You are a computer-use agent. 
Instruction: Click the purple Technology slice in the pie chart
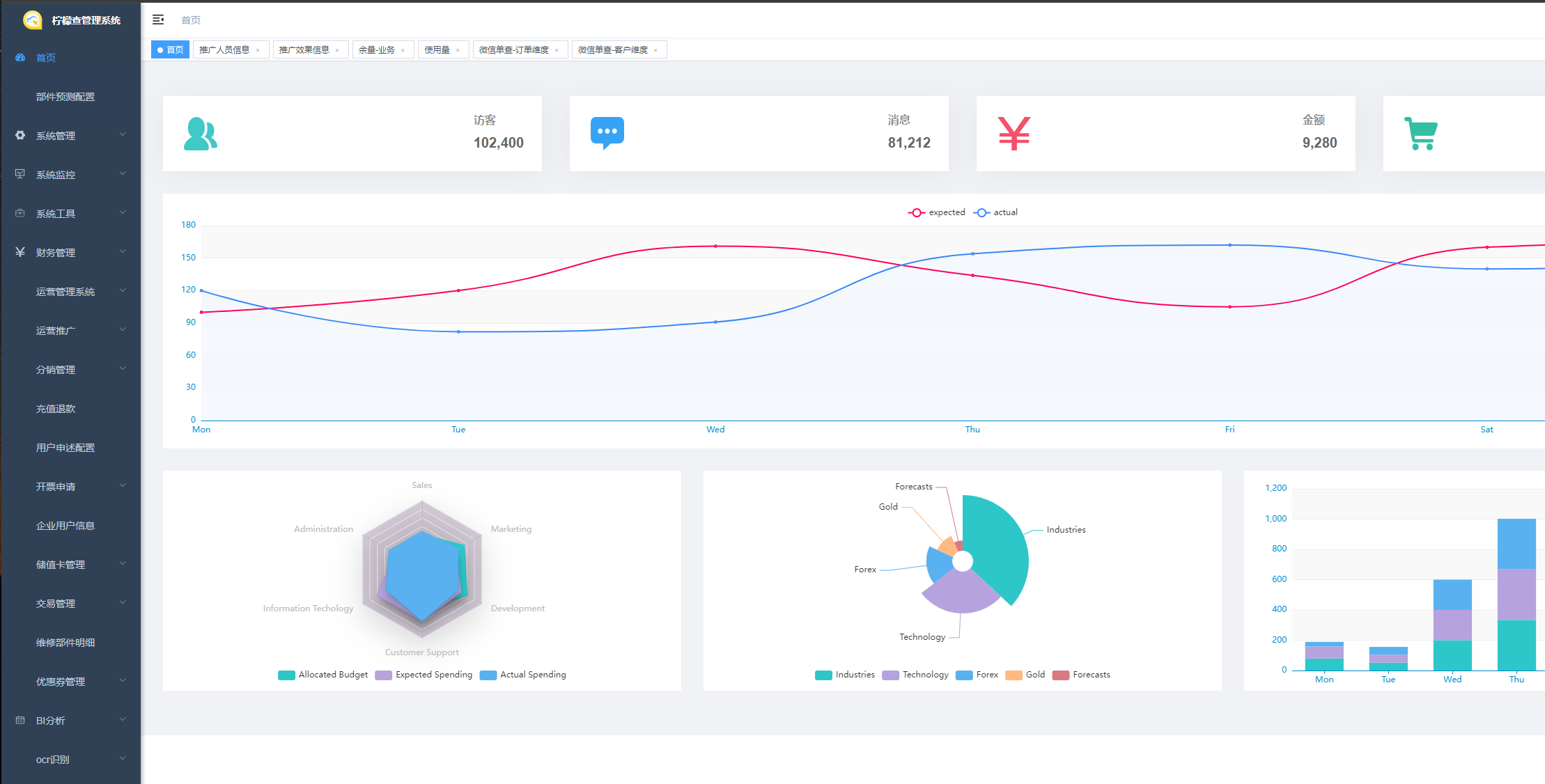(960, 592)
